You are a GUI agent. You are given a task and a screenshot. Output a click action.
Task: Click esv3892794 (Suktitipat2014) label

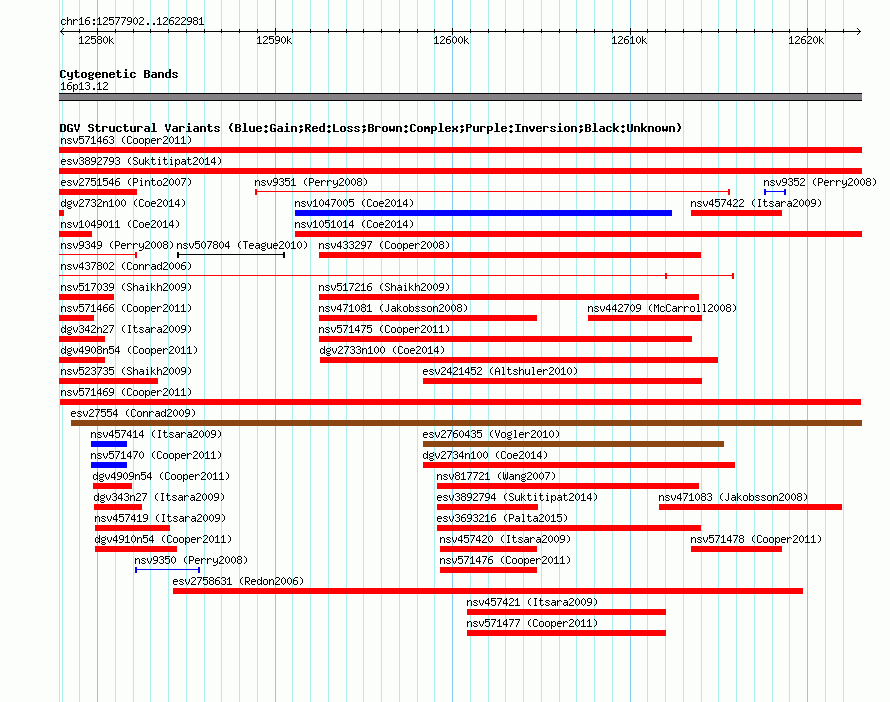tap(517, 497)
